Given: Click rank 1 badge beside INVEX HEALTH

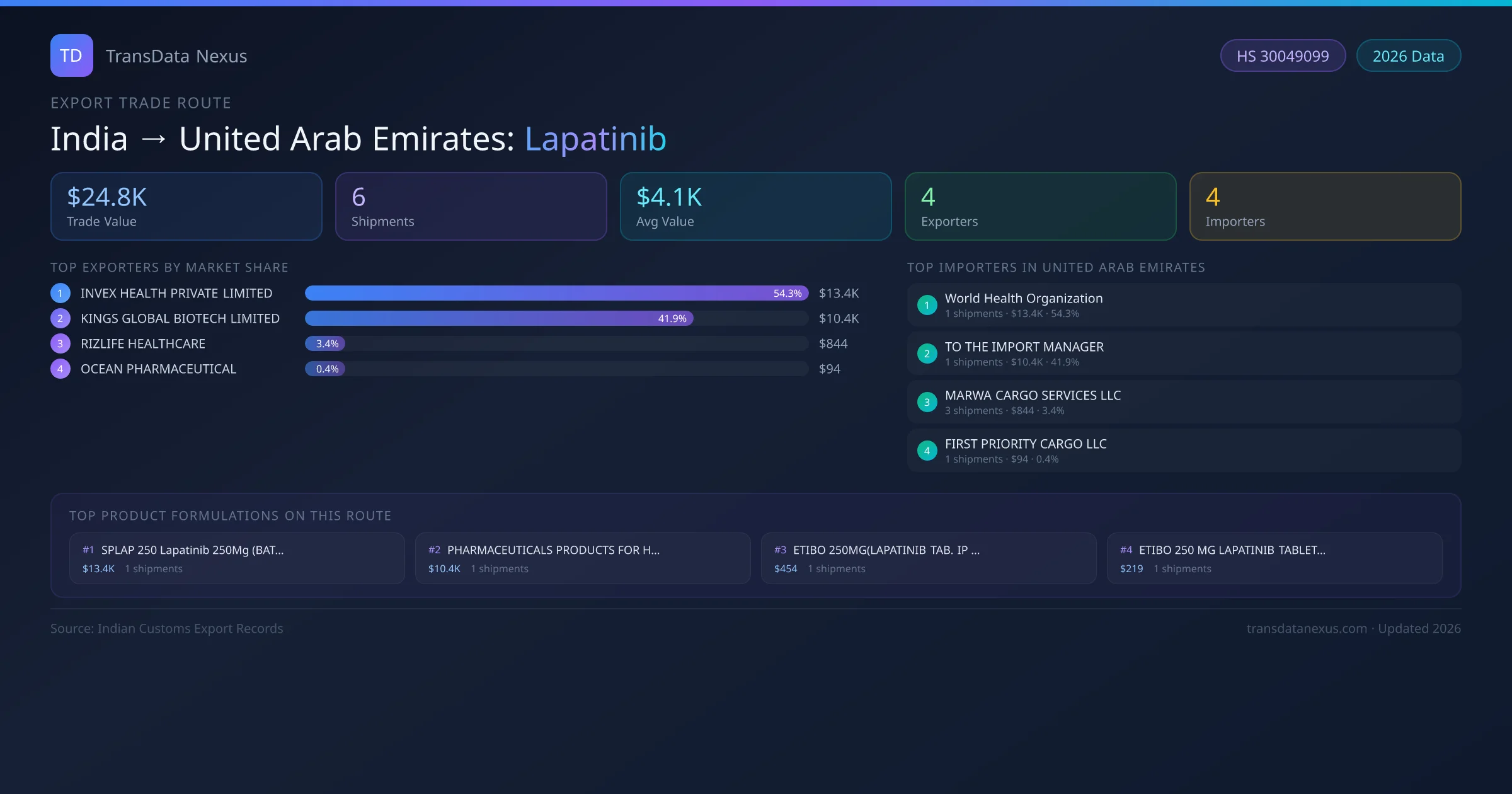Looking at the screenshot, I should (60, 293).
